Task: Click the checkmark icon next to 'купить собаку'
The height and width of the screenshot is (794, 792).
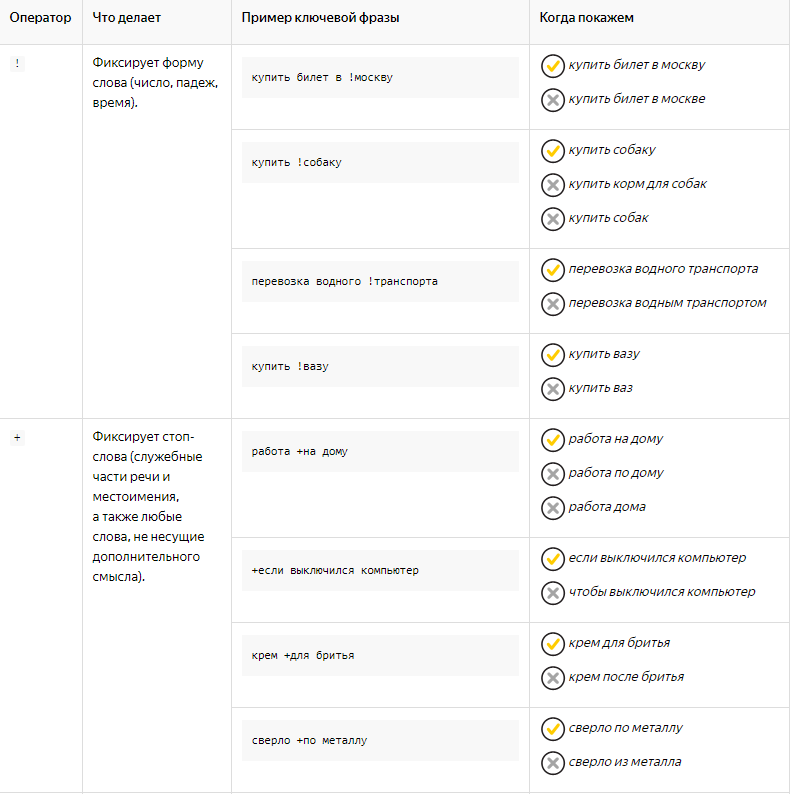Action: pos(552,151)
